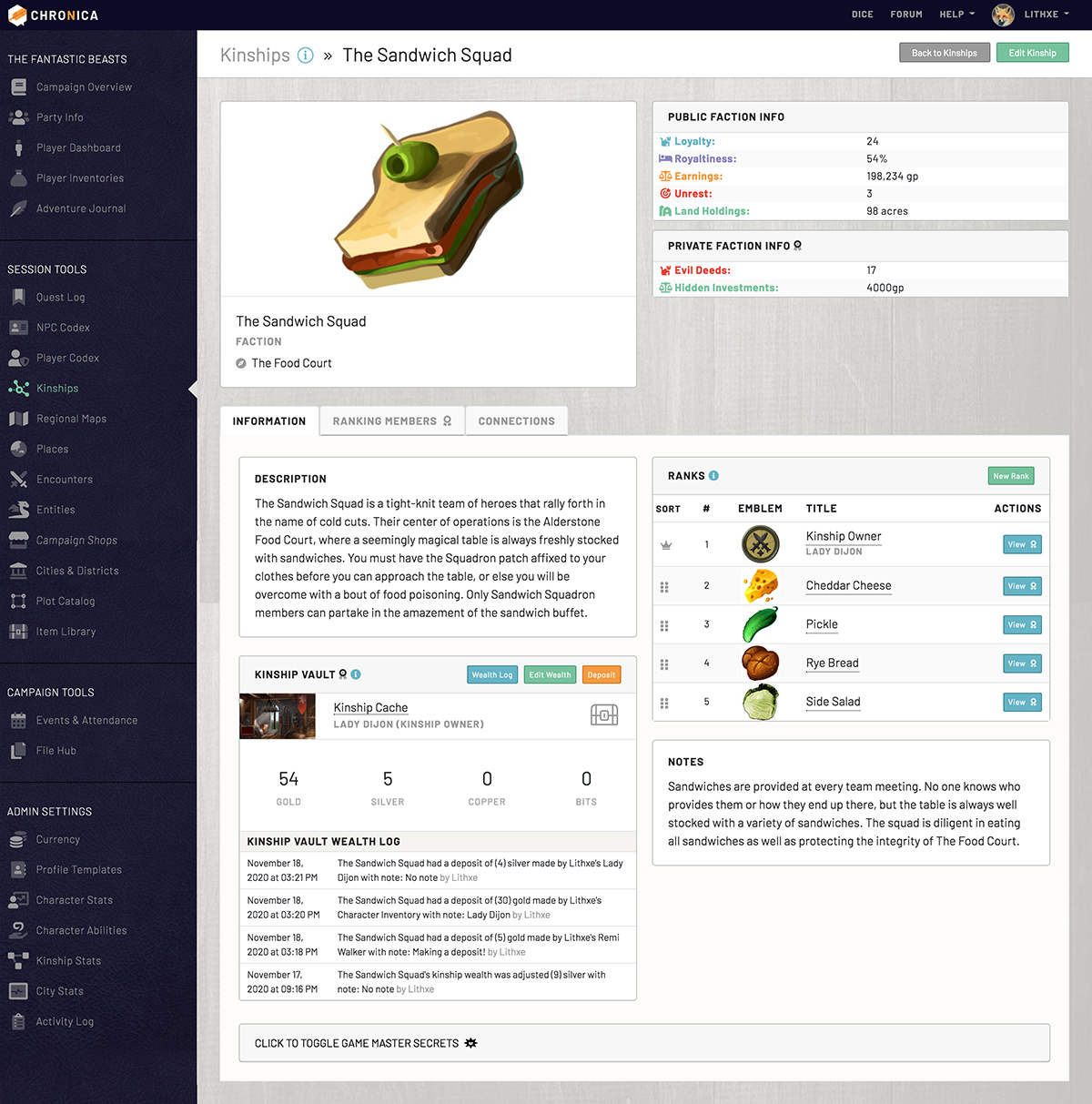The height and width of the screenshot is (1104, 1092).
Task: Click the Cheddar Cheese drag handle icon
Action: coord(664,587)
